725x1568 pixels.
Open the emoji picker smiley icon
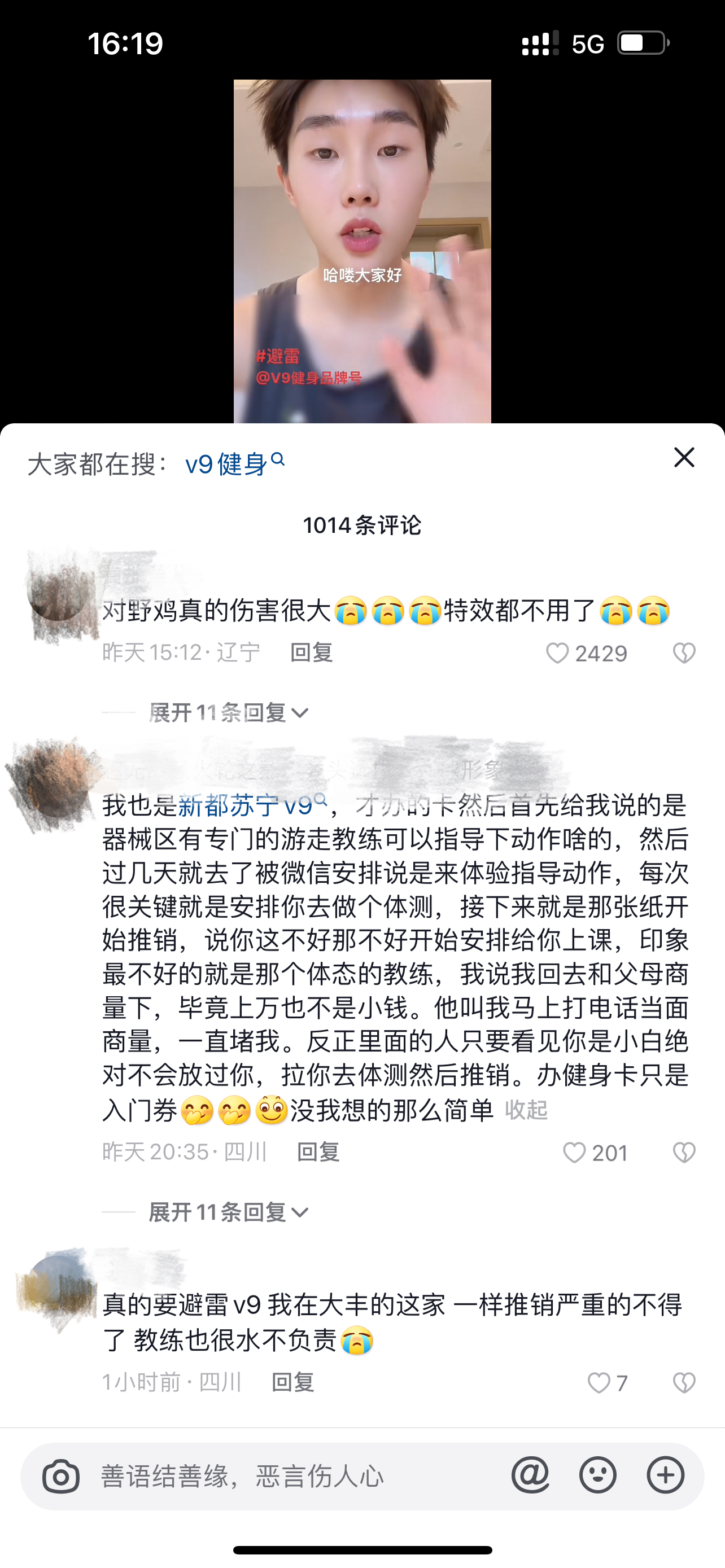pyautogui.click(x=598, y=1475)
